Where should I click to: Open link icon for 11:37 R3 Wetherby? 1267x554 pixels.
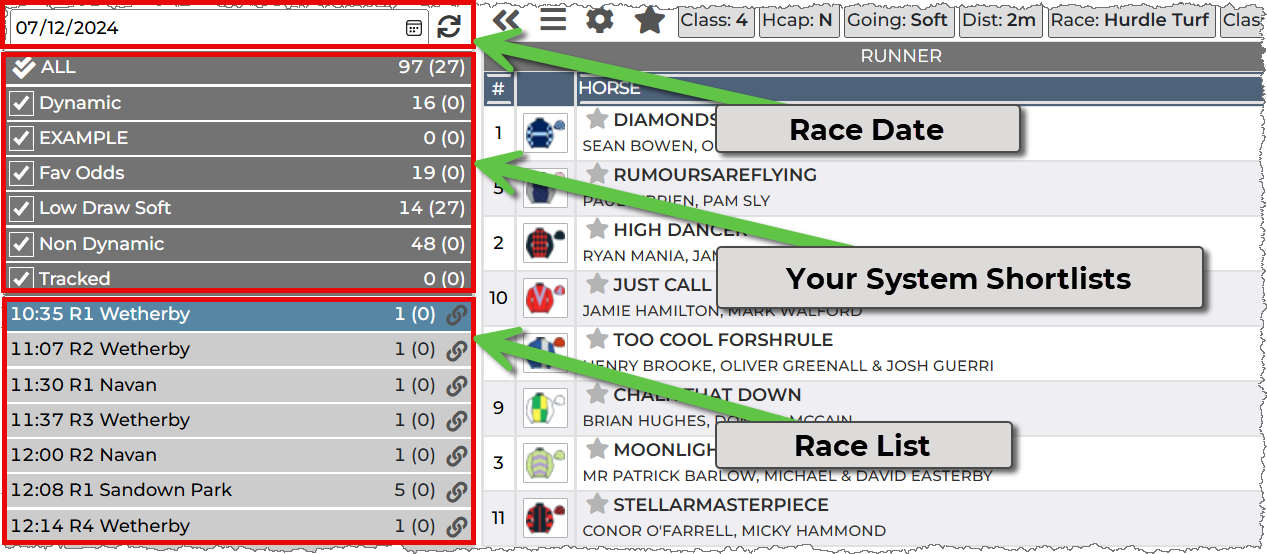click(457, 420)
